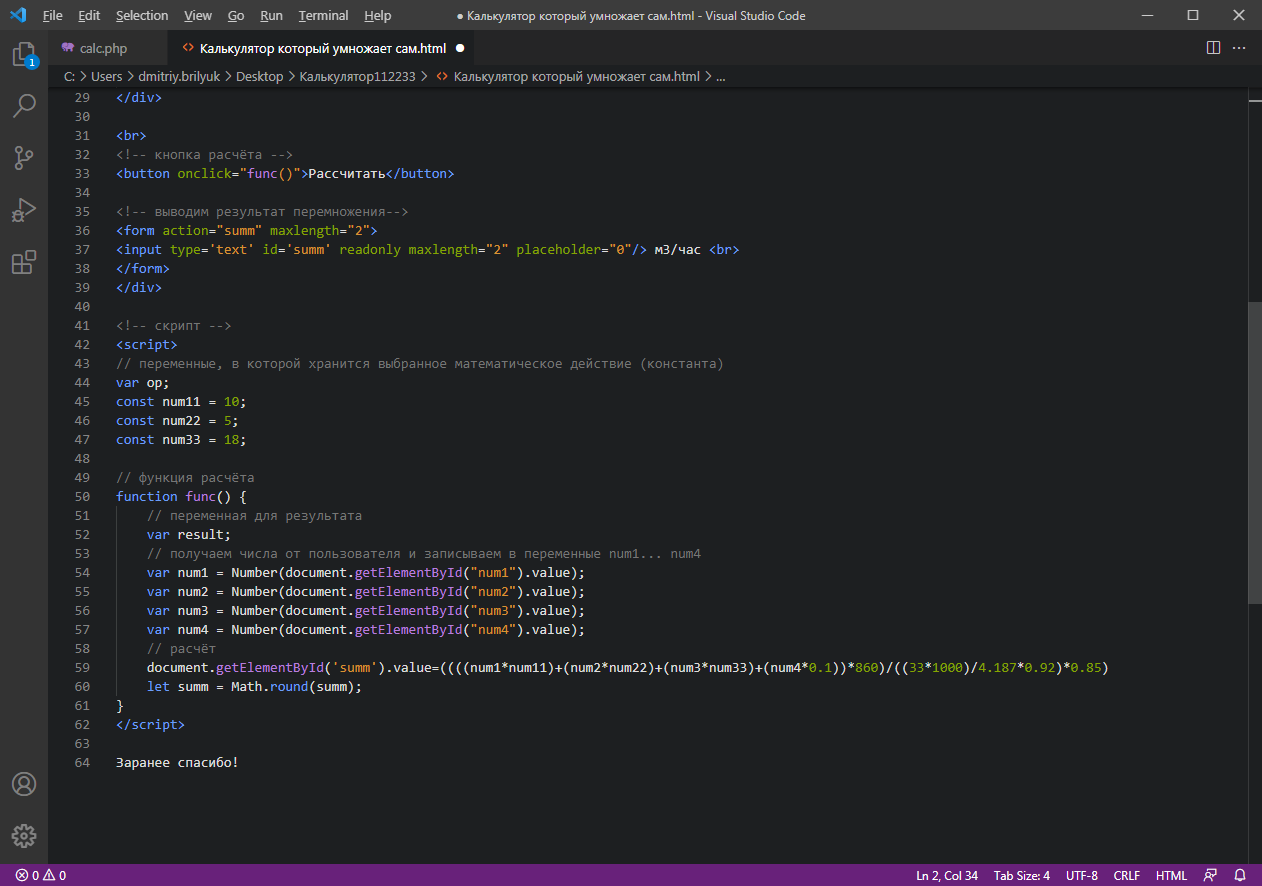Viewport: 1262px width, 886px height.
Task: Click the C: breadcrumb segment
Action: (x=70, y=76)
